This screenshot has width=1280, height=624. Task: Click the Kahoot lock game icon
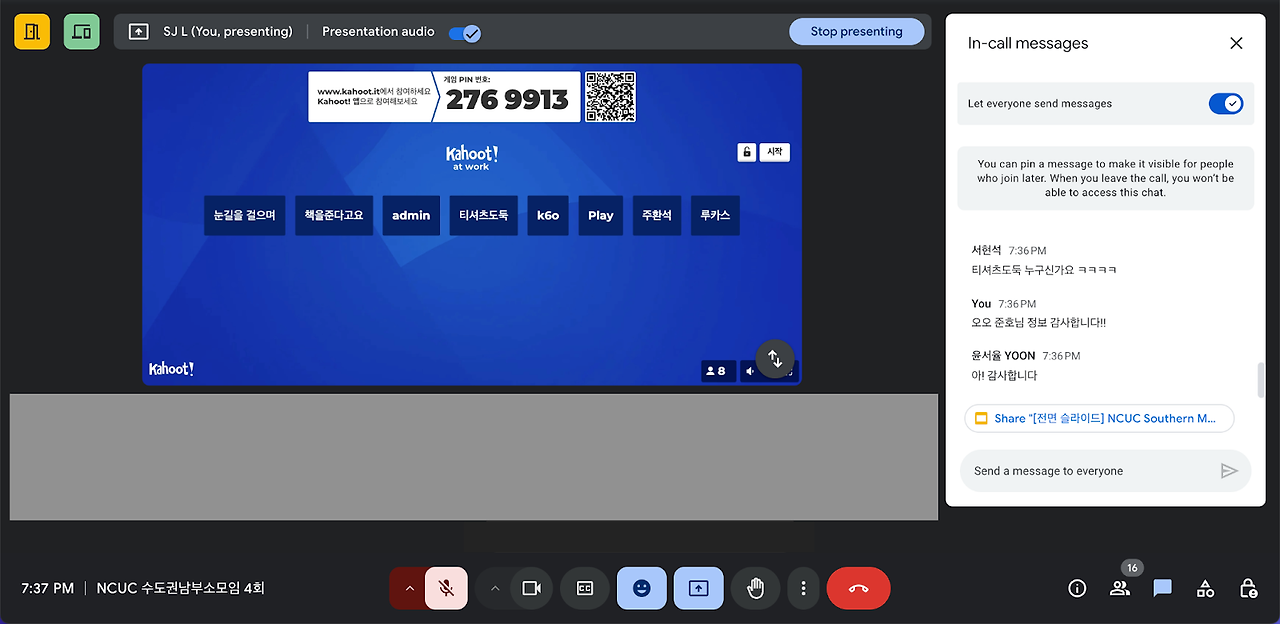click(746, 152)
